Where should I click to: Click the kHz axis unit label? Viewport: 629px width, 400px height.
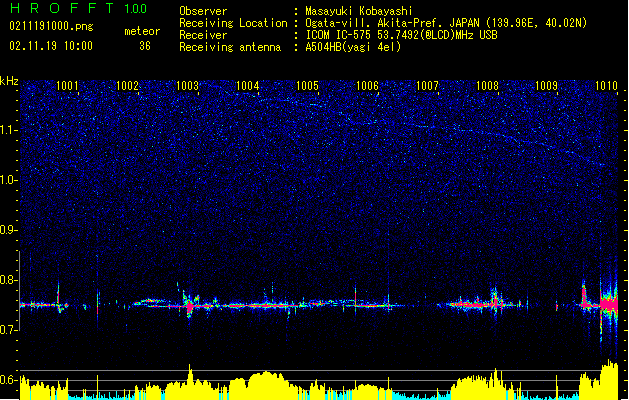coord(9,81)
